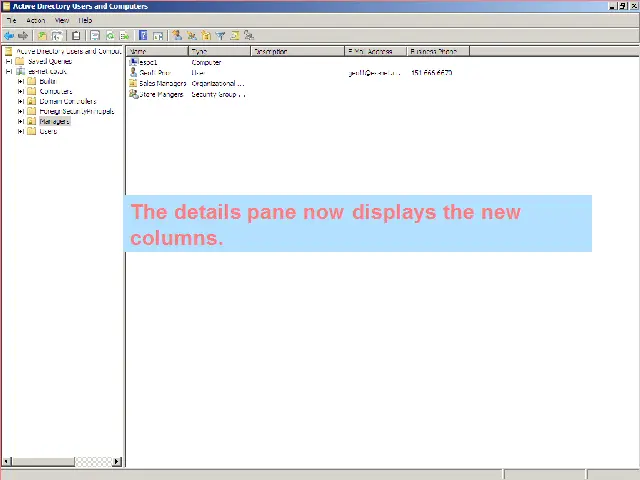Screen dimensions: 640x480
Task: Select the Store Managers entry in the list
Action: coord(161,94)
